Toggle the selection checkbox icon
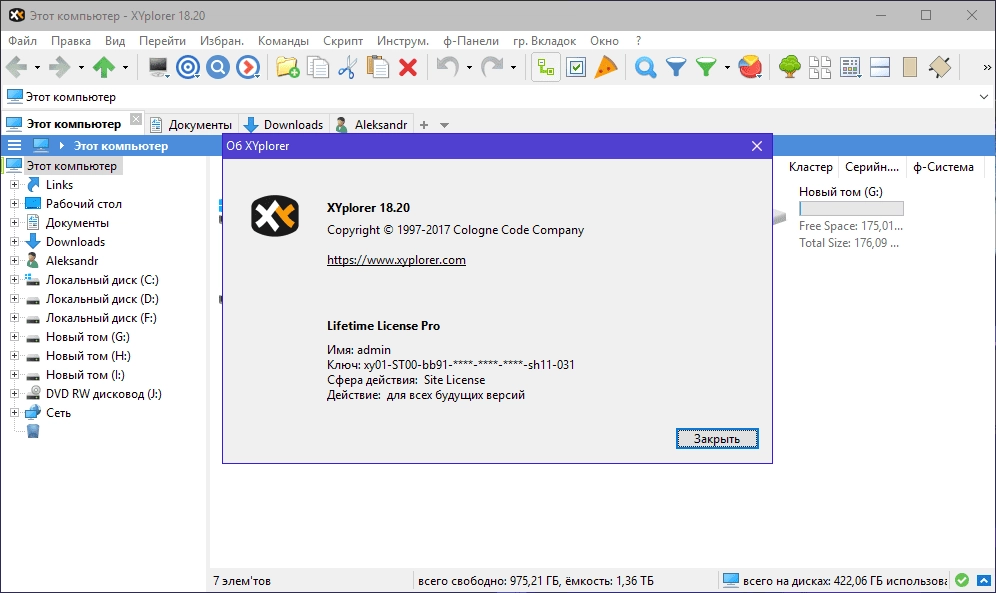This screenshot has height=593, width=996. (x=576, y=67)
